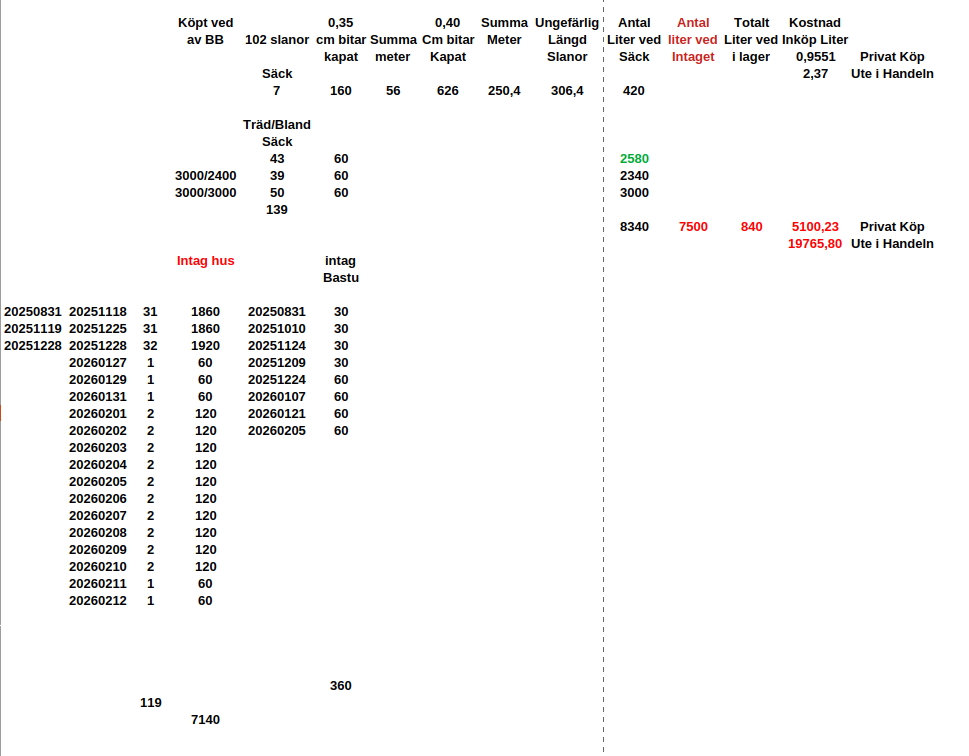Select the red 'Intag hus' header cell
The height and width of the screenshot is (756, 969).
click(205, 261)
